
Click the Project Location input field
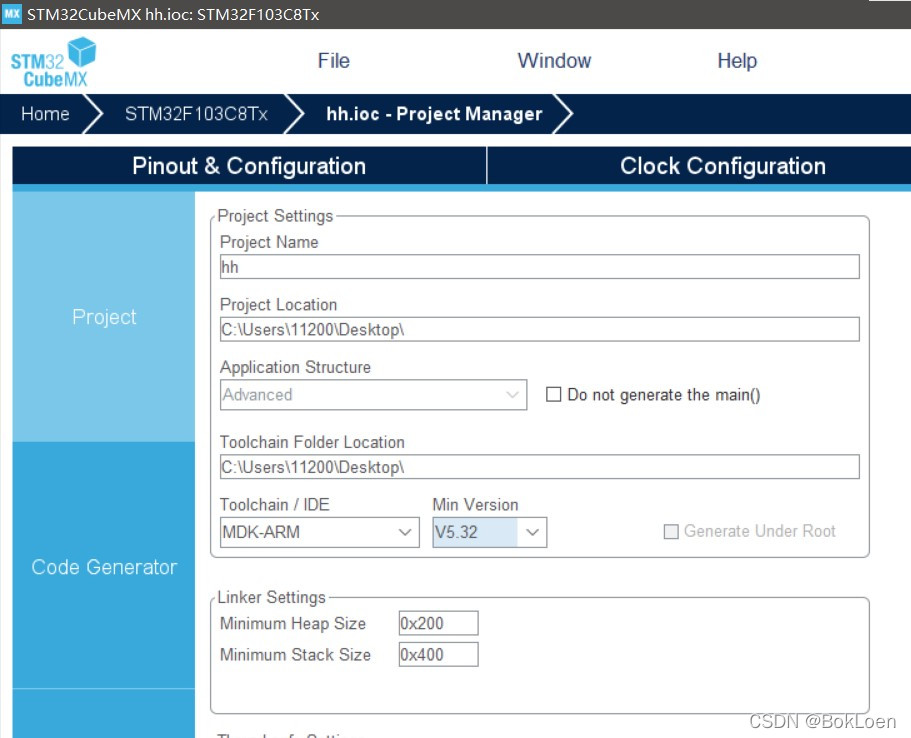539,329
